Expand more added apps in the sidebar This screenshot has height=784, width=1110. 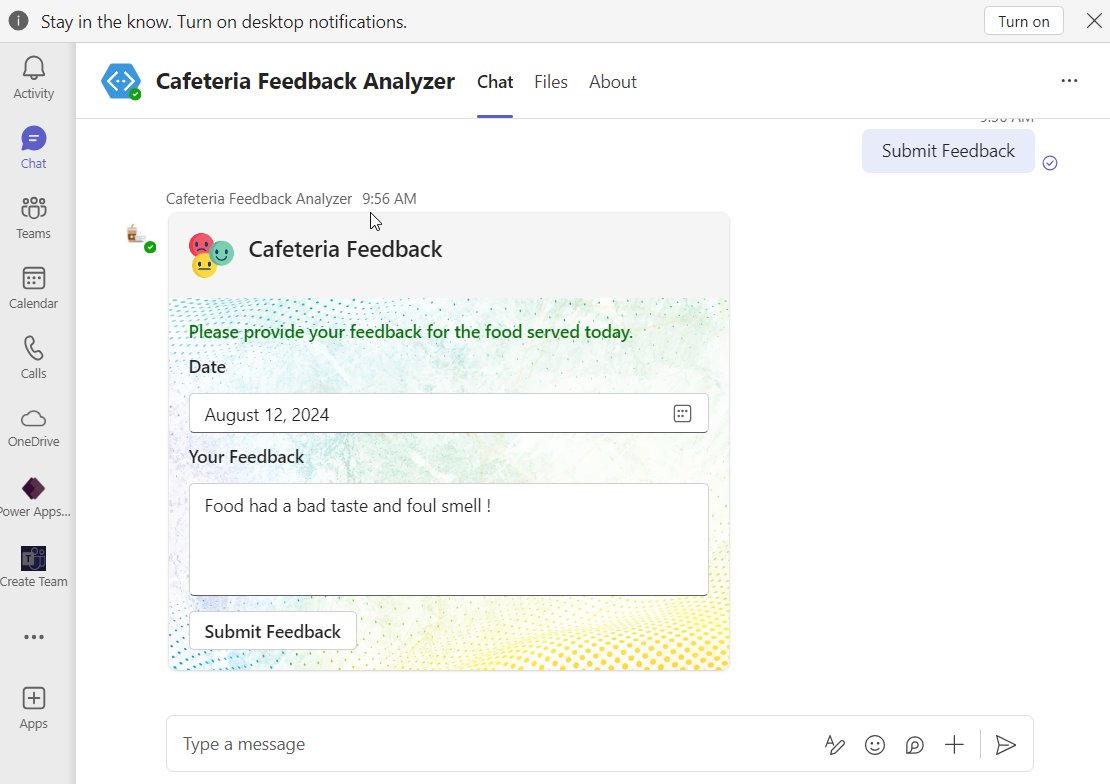33,637
